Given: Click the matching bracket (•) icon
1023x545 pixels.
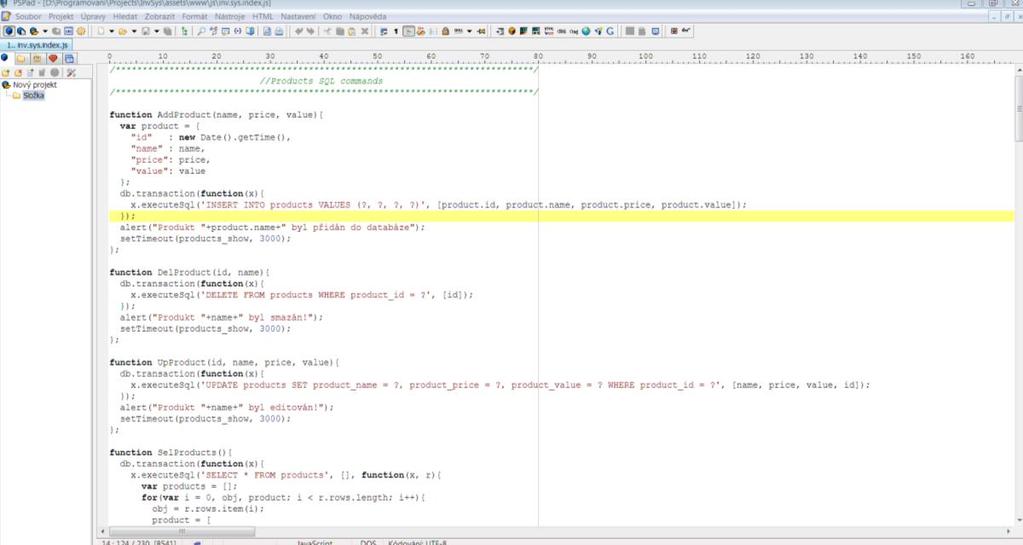Looking at the screenshot, I should [x=237, y=31].
